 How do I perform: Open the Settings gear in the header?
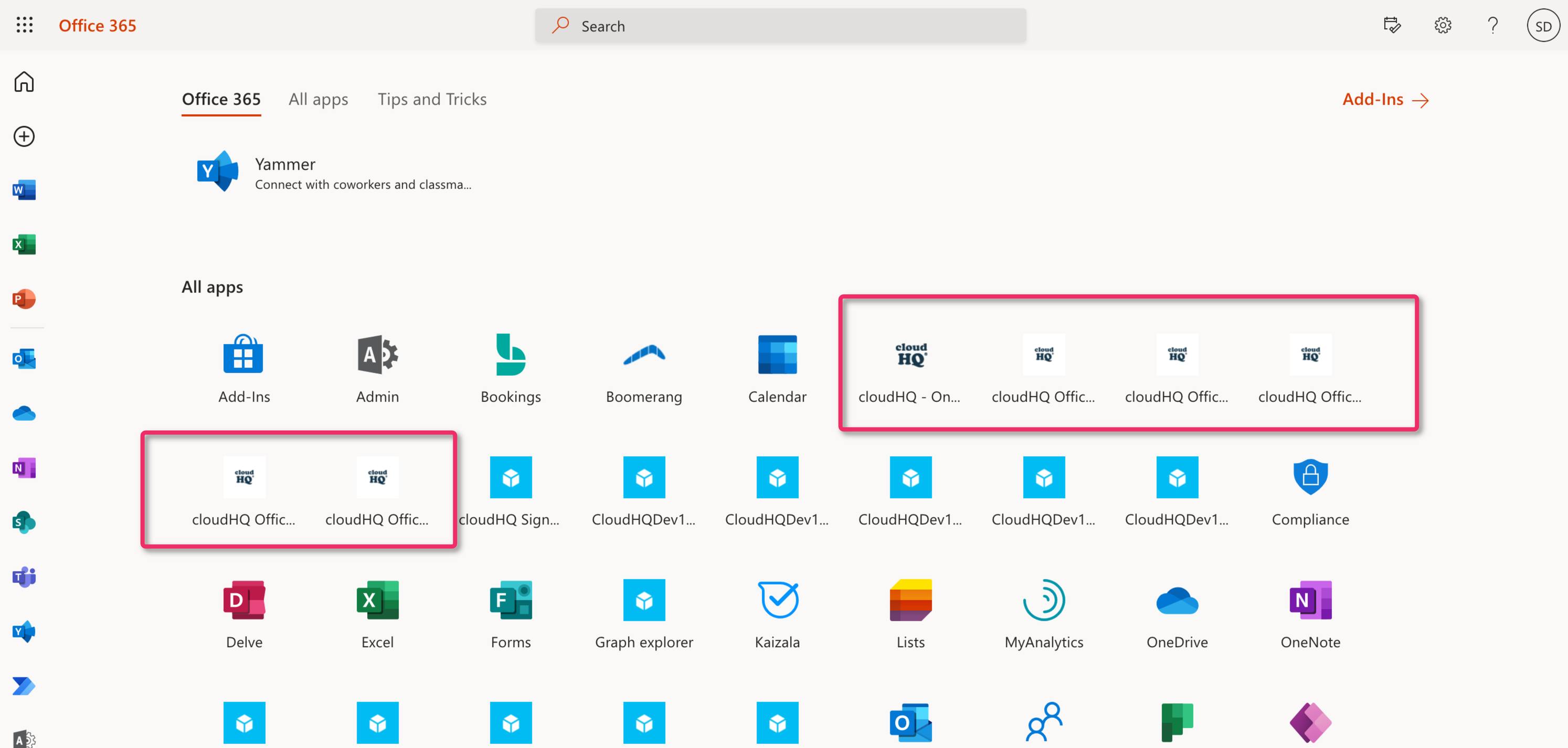[1443, 26]
